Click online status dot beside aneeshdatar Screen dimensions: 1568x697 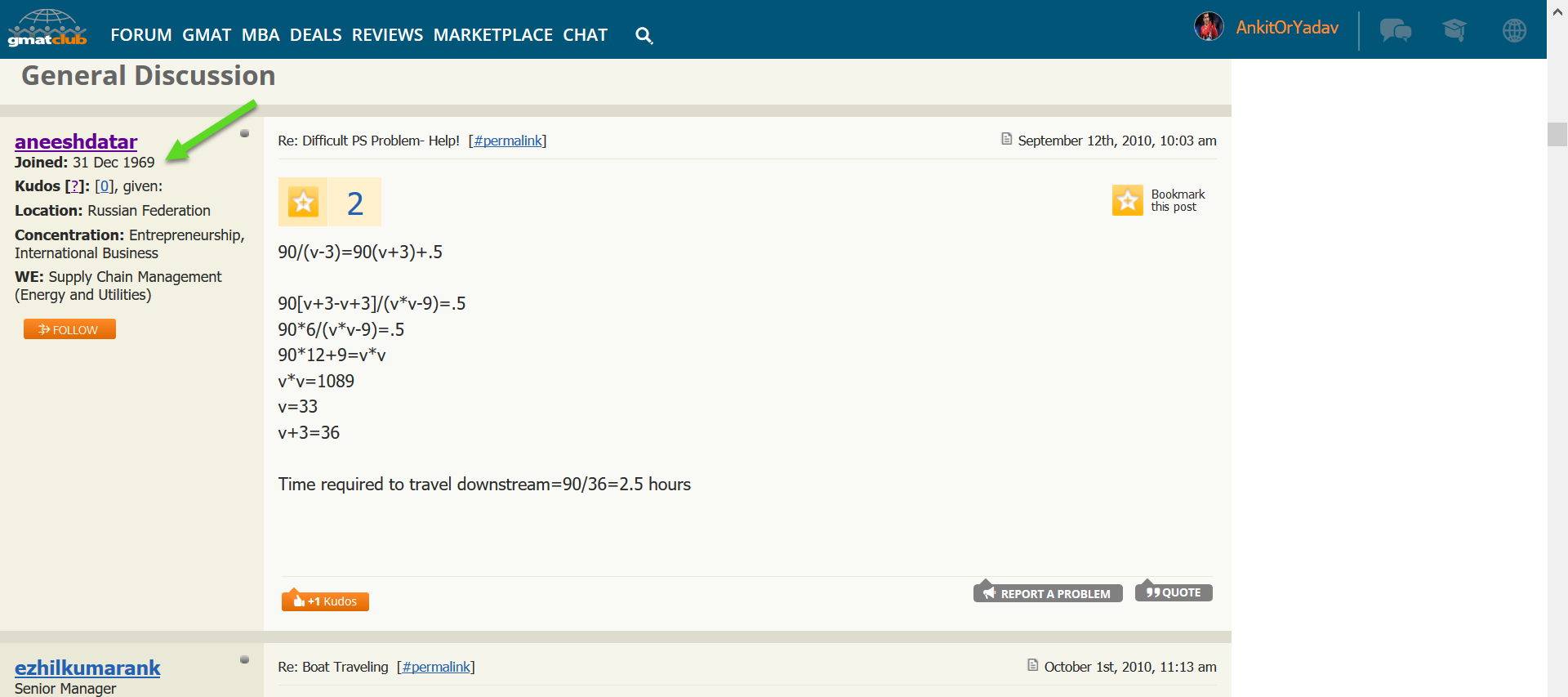244,133
